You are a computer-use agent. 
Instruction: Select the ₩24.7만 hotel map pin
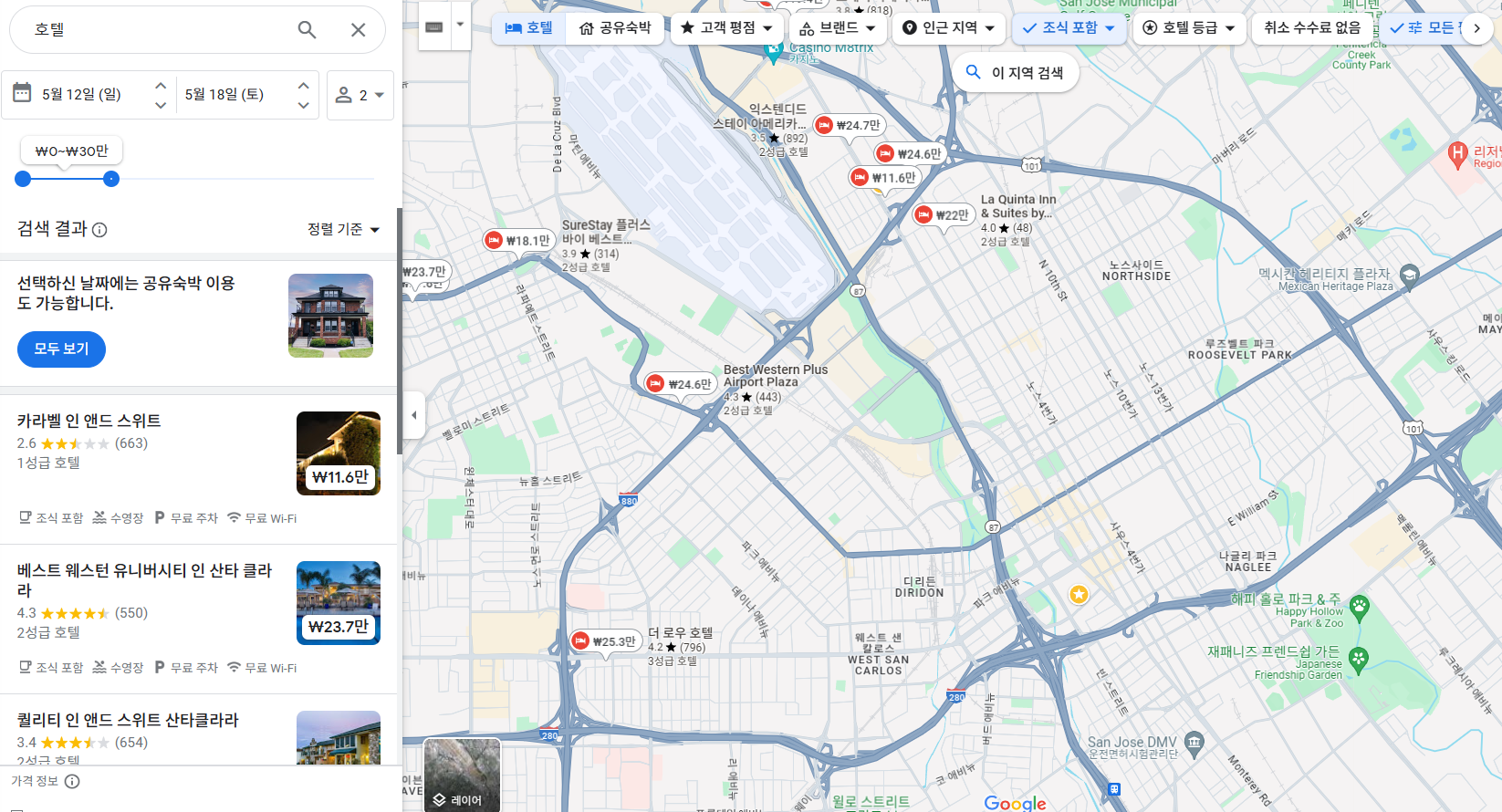point(848,126)
